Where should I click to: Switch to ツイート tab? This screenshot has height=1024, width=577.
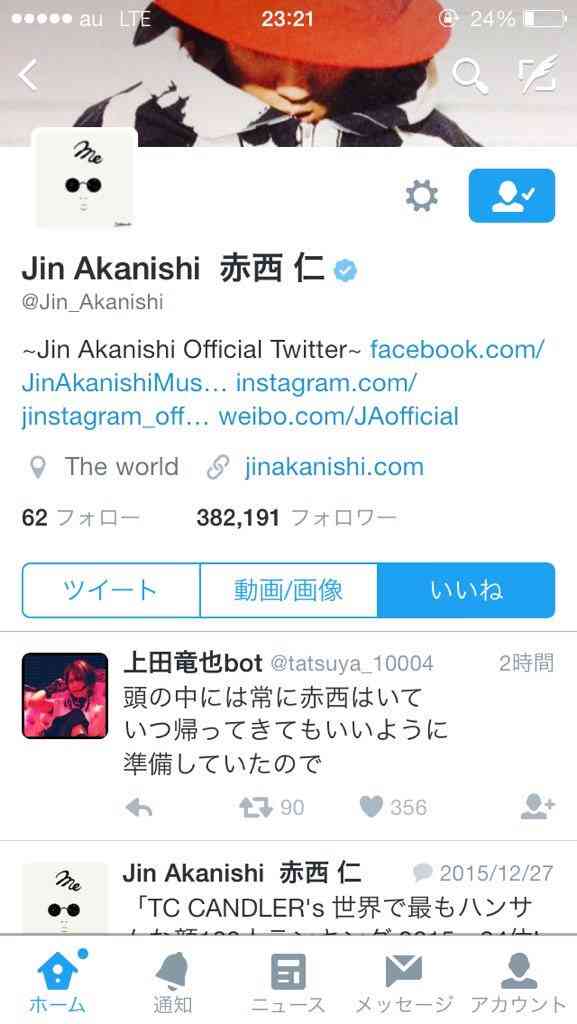pos(111,590)
